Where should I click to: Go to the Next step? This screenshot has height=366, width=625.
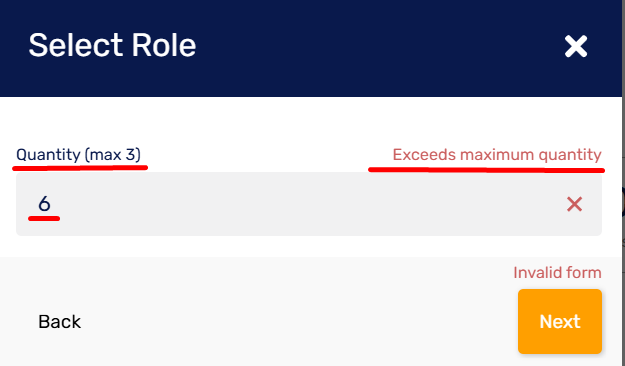560,321
